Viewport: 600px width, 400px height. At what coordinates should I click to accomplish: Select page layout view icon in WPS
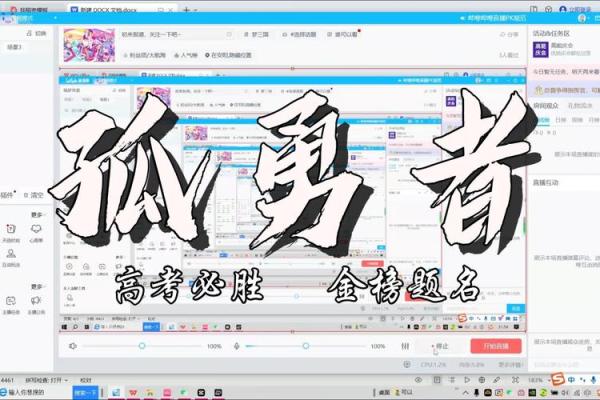pyautogui.click(x=437, y=380)
